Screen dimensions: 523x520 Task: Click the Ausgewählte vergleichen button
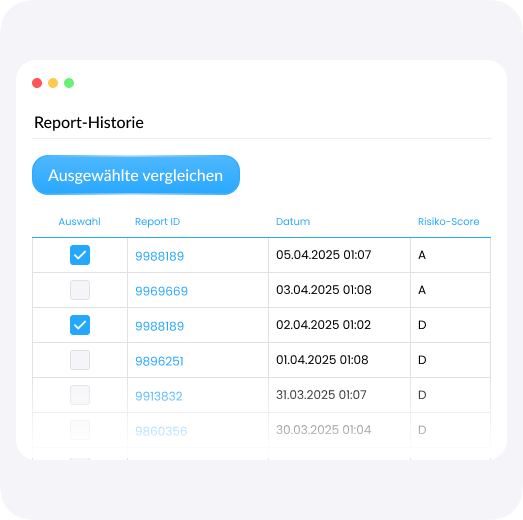pyautogui.click(x=136, y=175)
